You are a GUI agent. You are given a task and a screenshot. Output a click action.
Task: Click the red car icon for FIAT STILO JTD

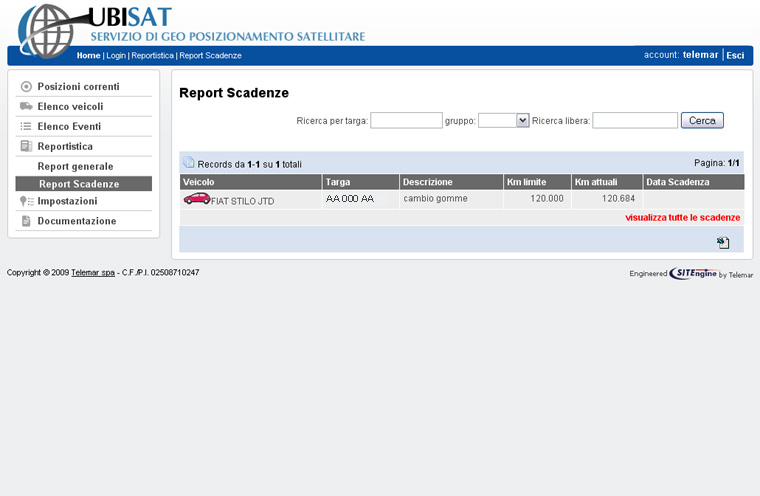pyautogui.click(x=197, y=198)
